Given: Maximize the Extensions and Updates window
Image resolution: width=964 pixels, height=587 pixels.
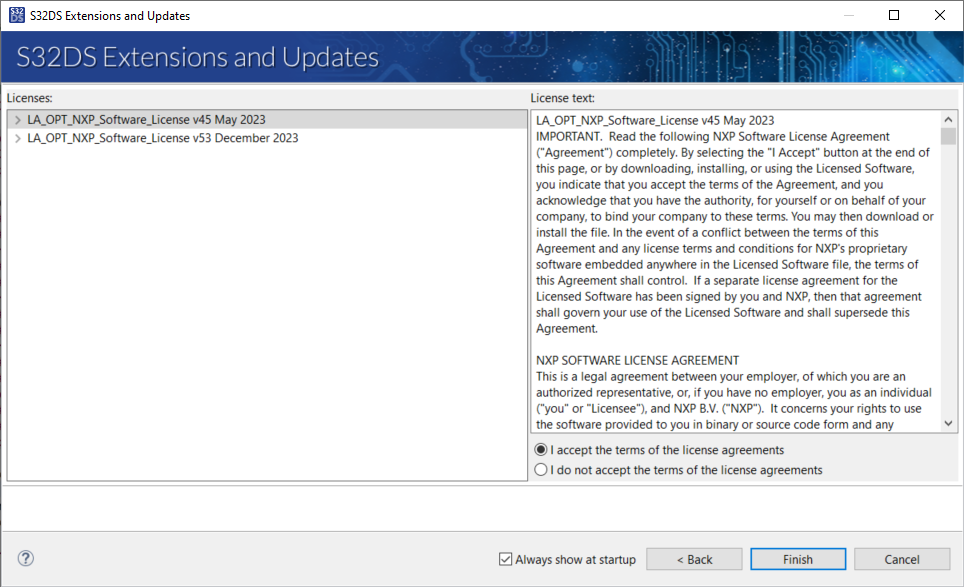Looking at the screenshot, I should pos(894,15).
